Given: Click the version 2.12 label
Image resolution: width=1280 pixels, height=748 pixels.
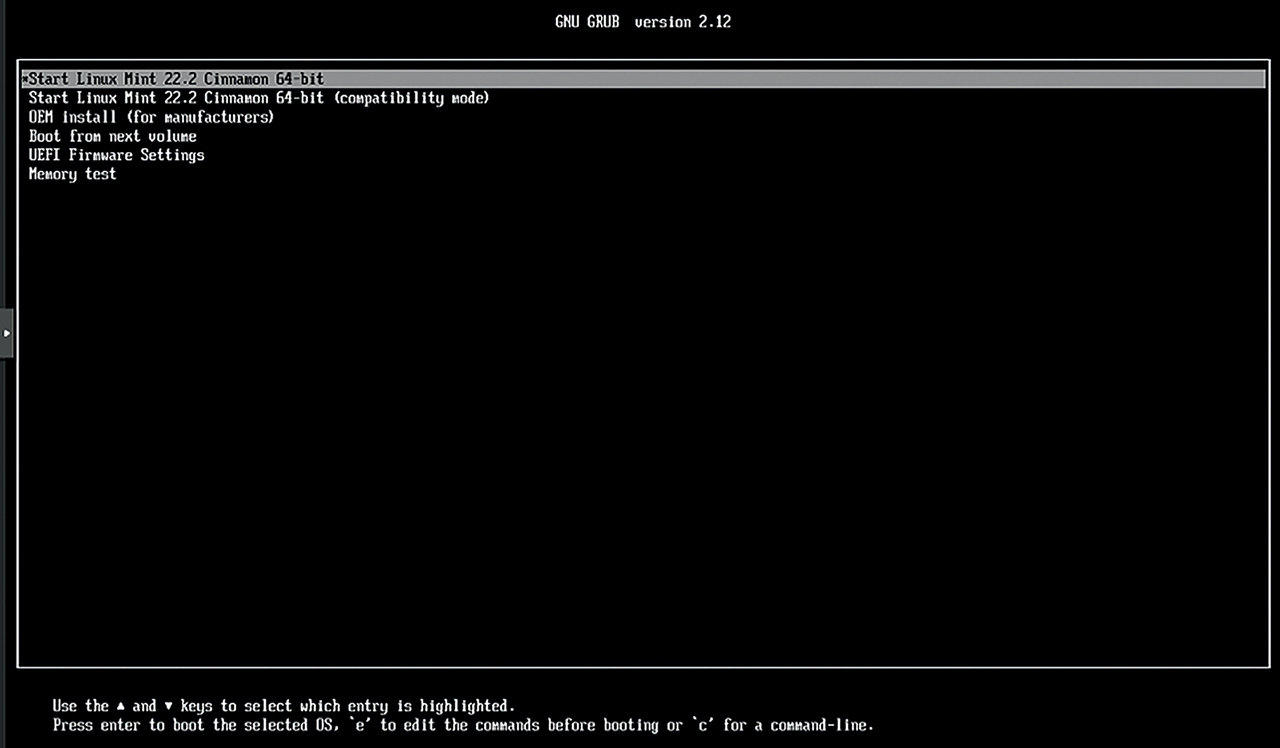Looking at the screenshot, I should [x=683, y=22].
